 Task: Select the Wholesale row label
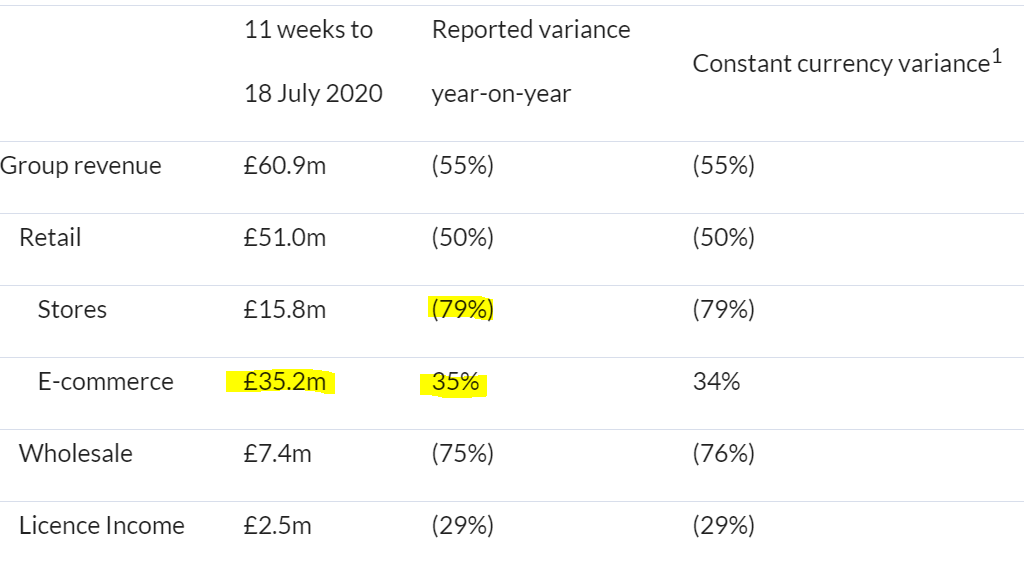coord(76,453)
